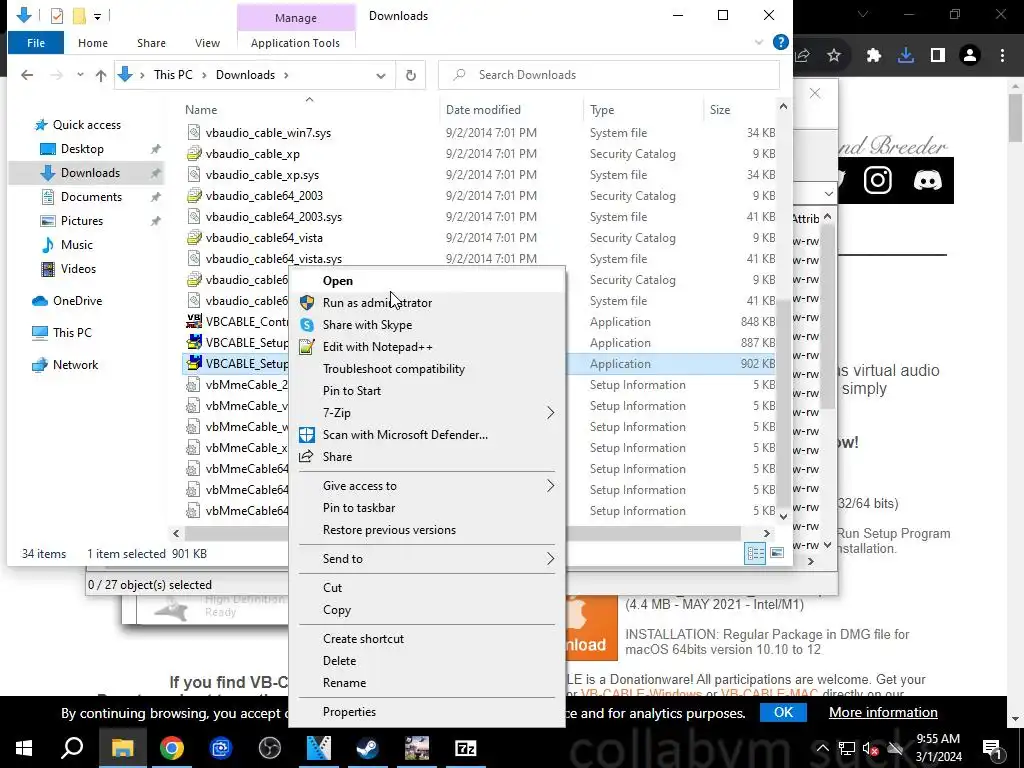Open Desktop in the navigation pane
This screenshot has height=768, width=1024.
[82, 149]
